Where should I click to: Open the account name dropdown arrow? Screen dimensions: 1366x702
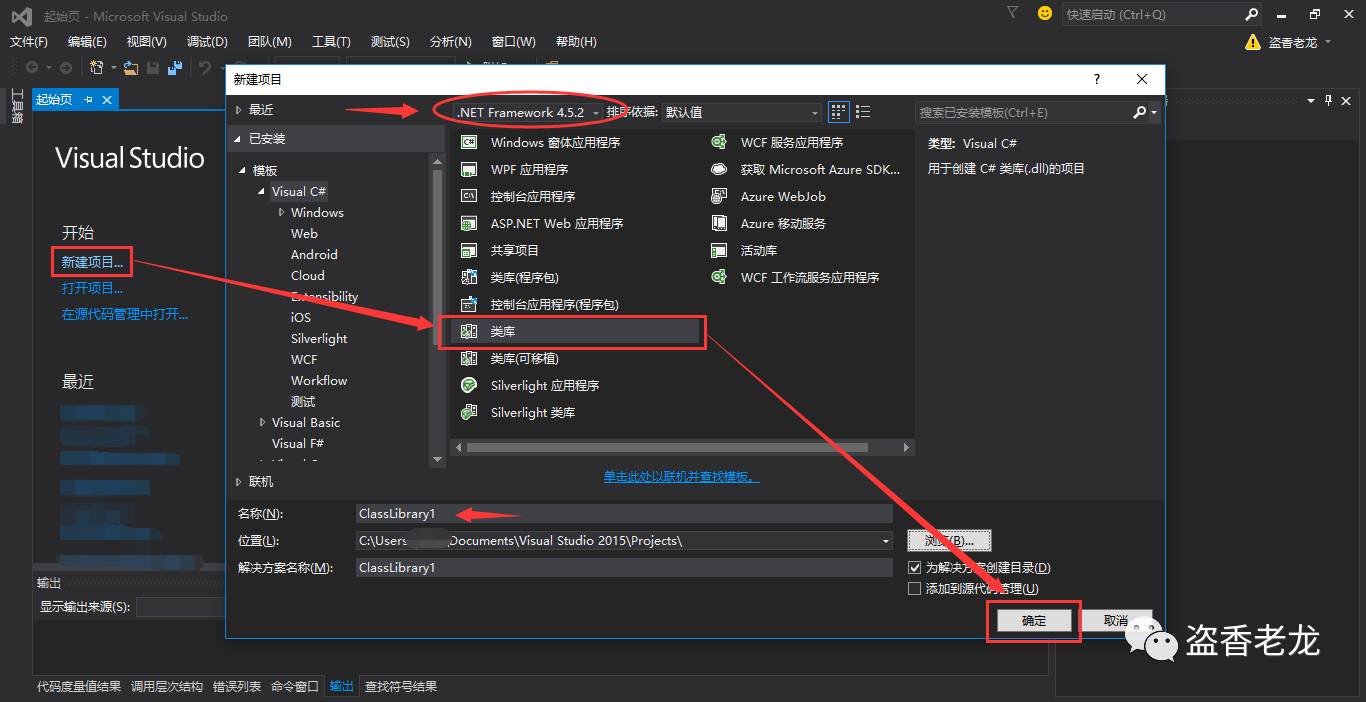point(1328,42)
